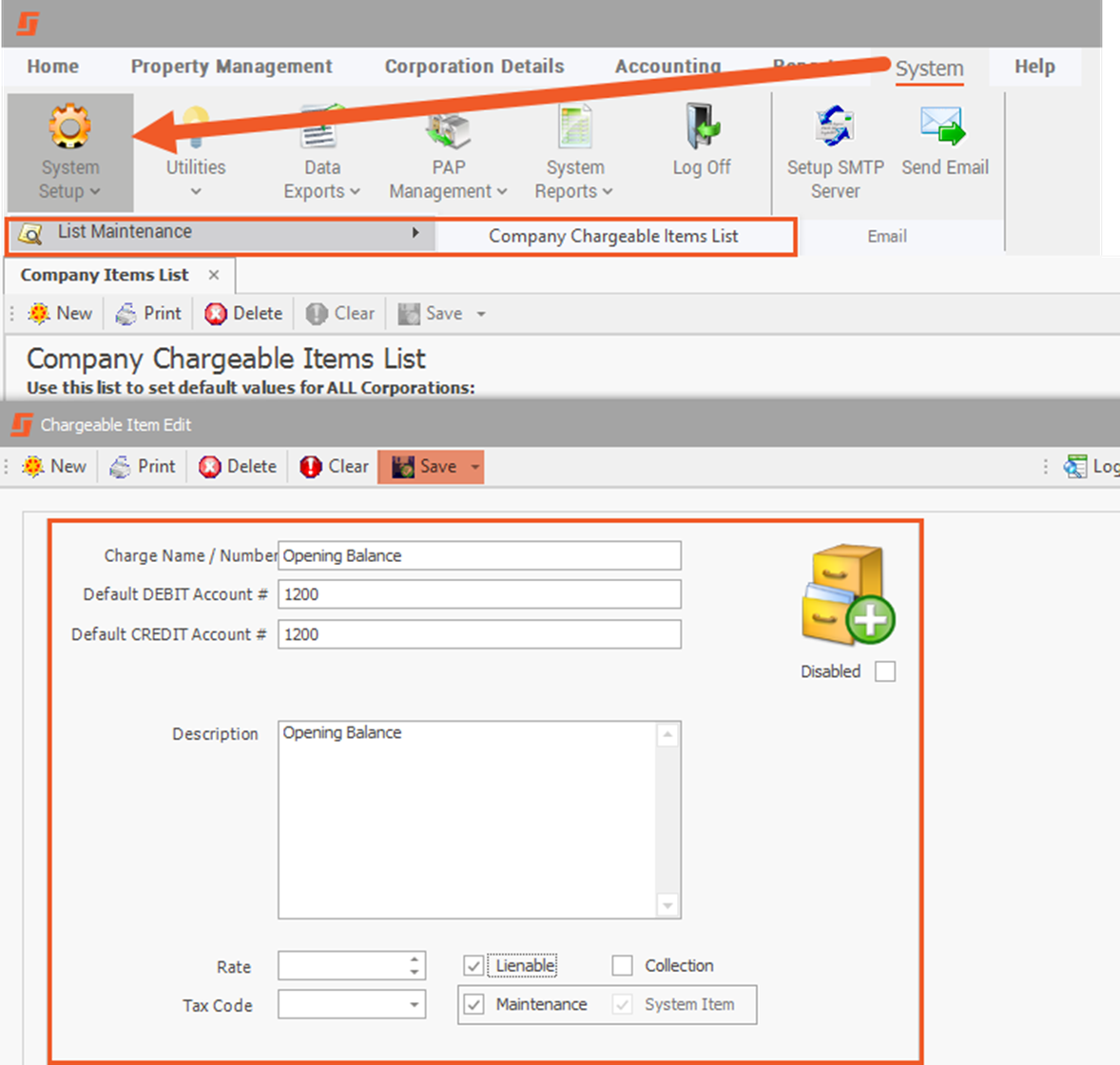Click Print in Chargeable Item Edit toolbar

pos(144,467)
